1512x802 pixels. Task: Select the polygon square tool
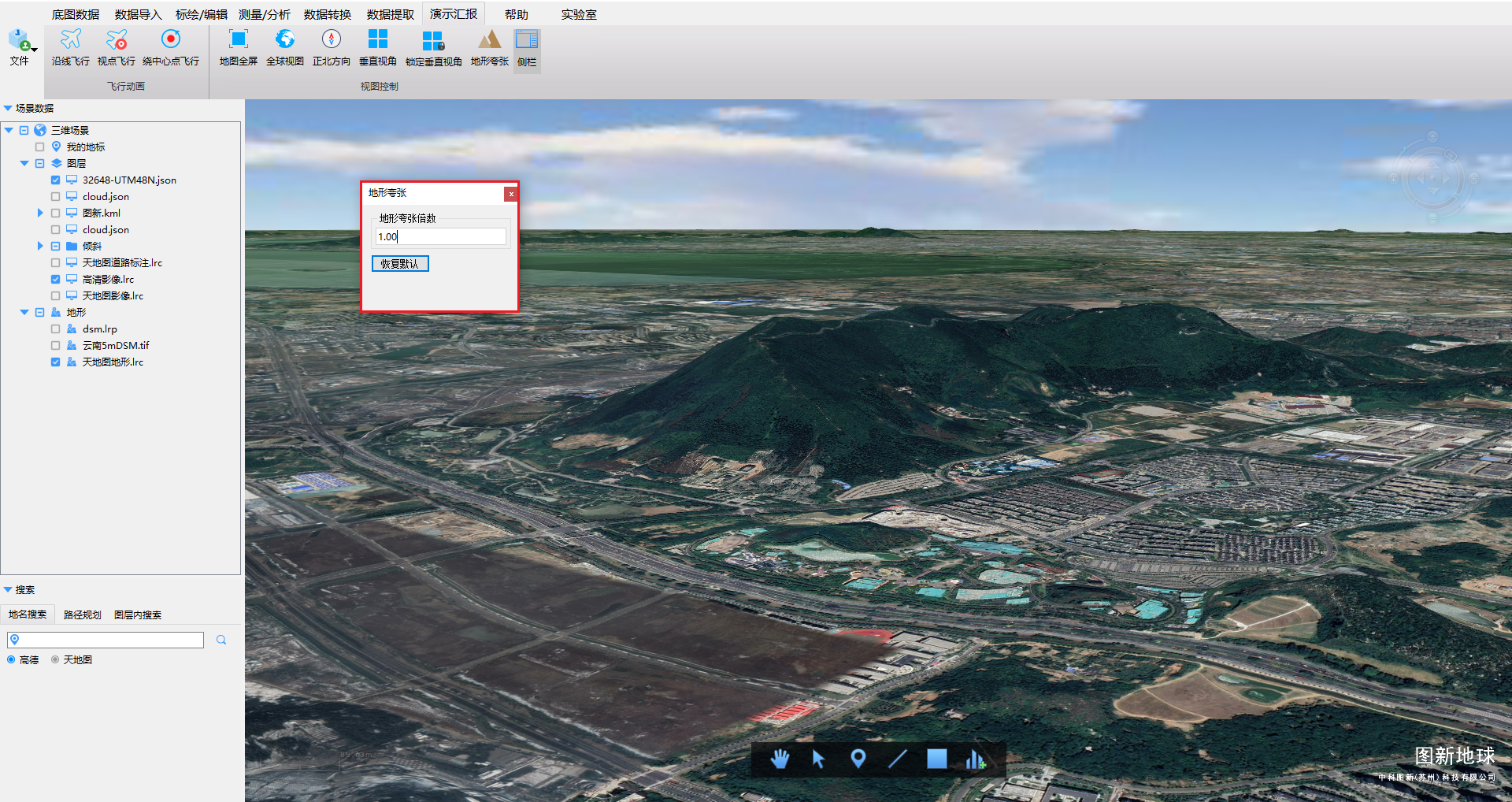[936, 759]
